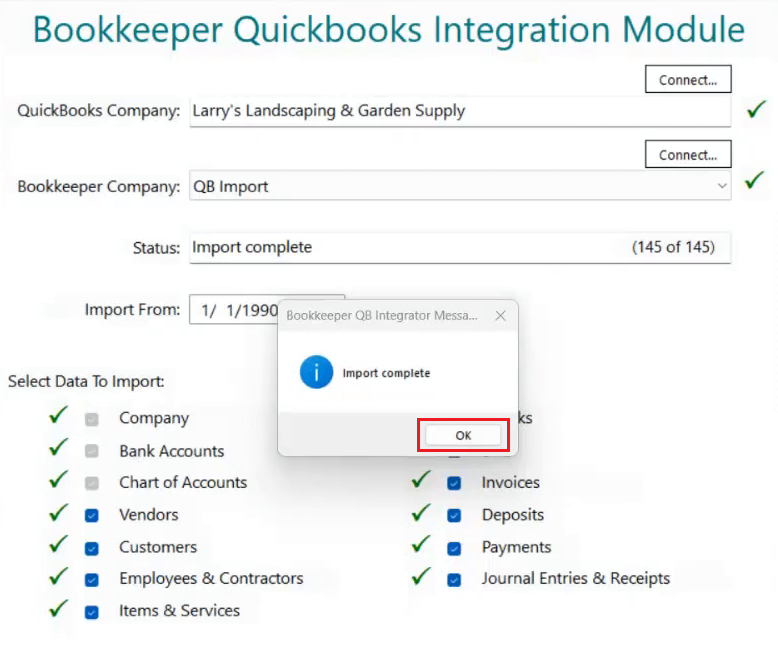Click the Journal Entries & Receipts label
The height and width of the screenshot is (665, 778).
[576, 579]
